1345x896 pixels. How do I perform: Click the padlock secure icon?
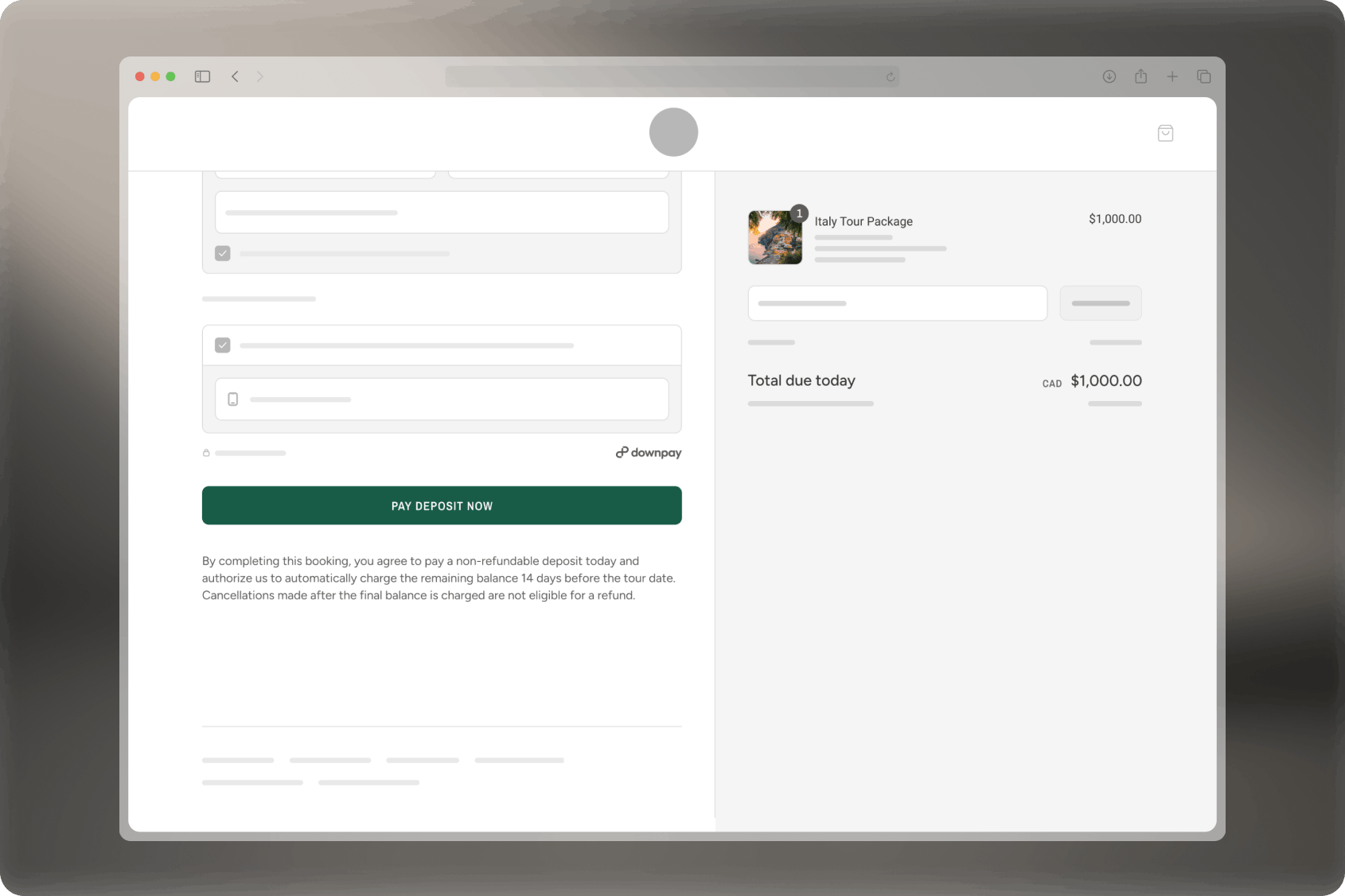206,453
